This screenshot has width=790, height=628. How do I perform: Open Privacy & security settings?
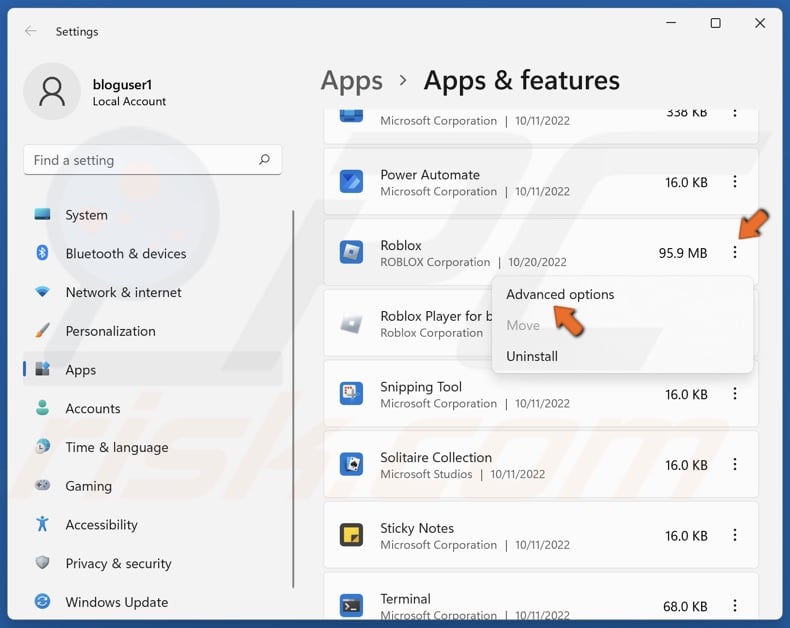tap(152, 563)
